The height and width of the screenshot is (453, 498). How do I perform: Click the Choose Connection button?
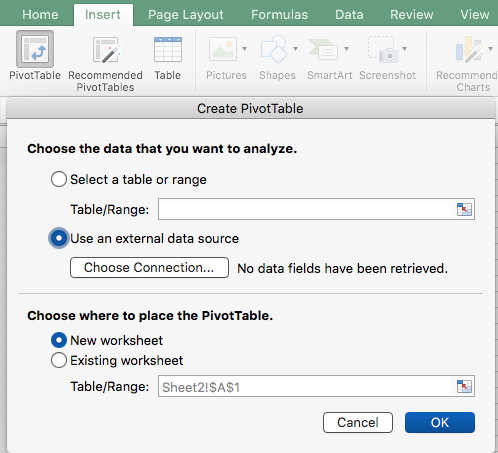click(149, 267)
